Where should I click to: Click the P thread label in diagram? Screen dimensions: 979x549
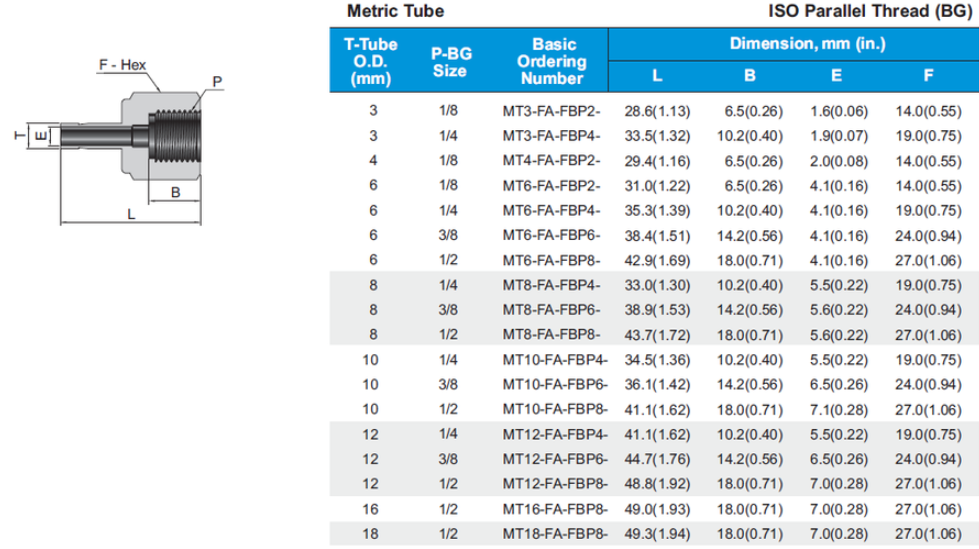tap(217, 81)
